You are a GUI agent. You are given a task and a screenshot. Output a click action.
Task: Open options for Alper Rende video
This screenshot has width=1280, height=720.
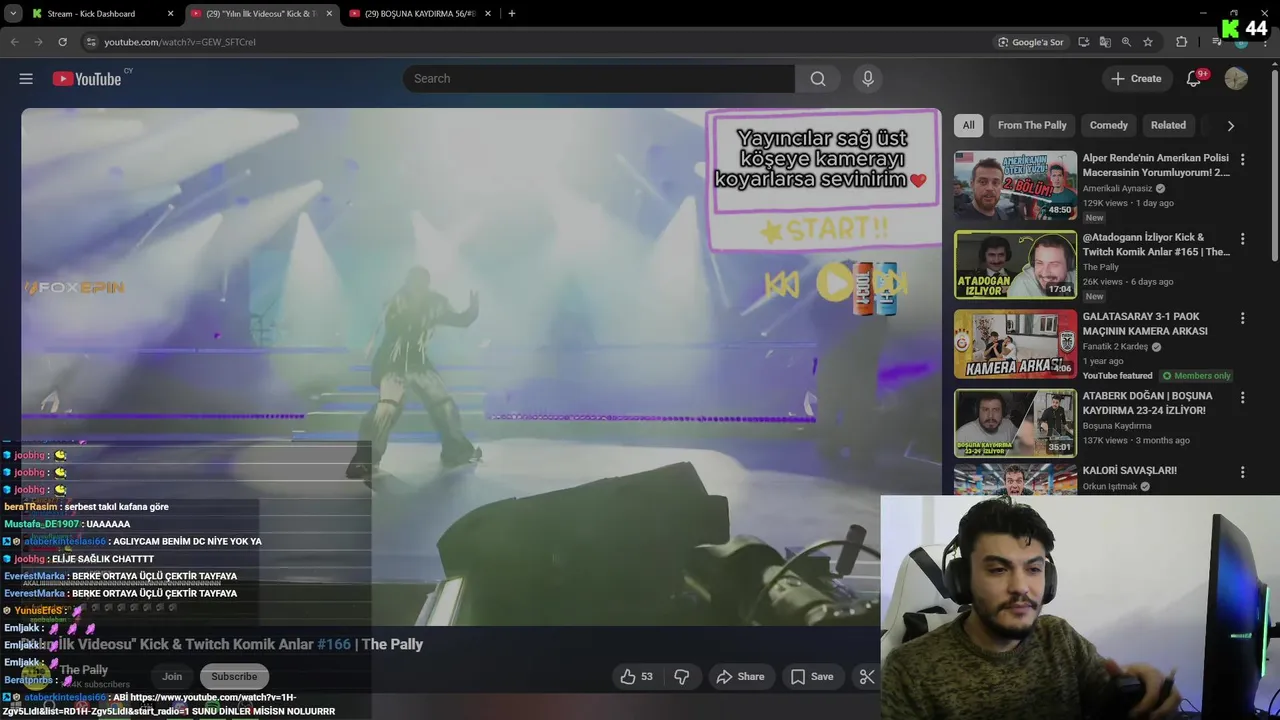pos(1243,159)
